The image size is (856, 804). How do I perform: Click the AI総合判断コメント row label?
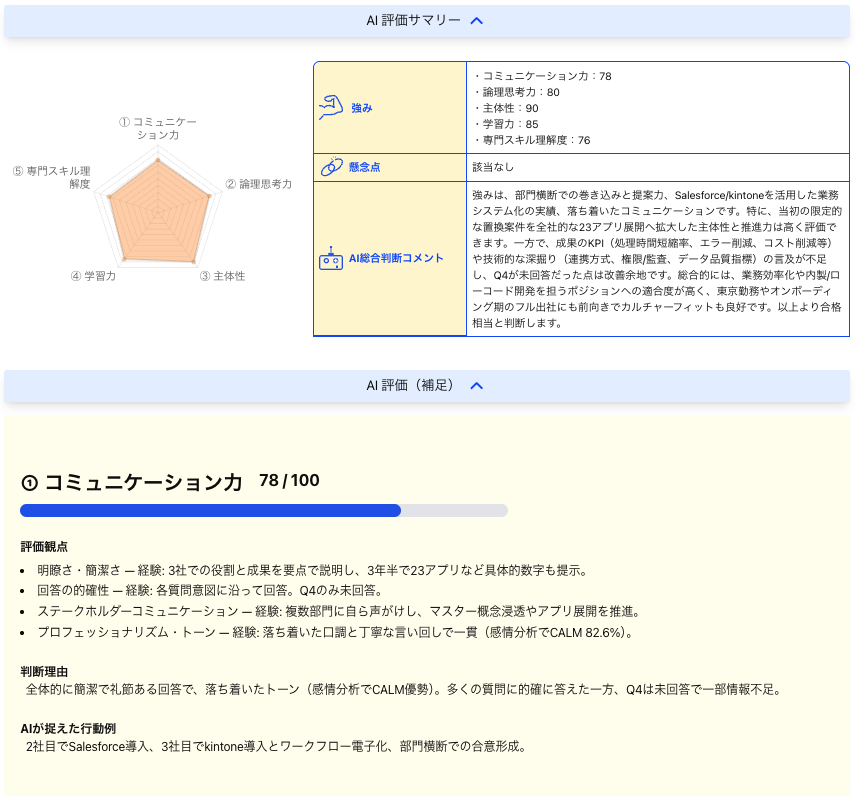click(396, 259)
